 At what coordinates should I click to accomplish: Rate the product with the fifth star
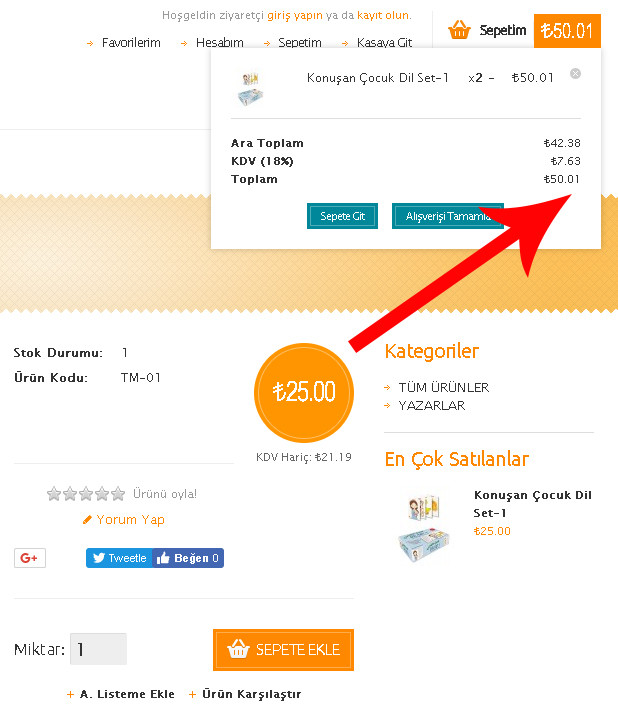point(118,494)
